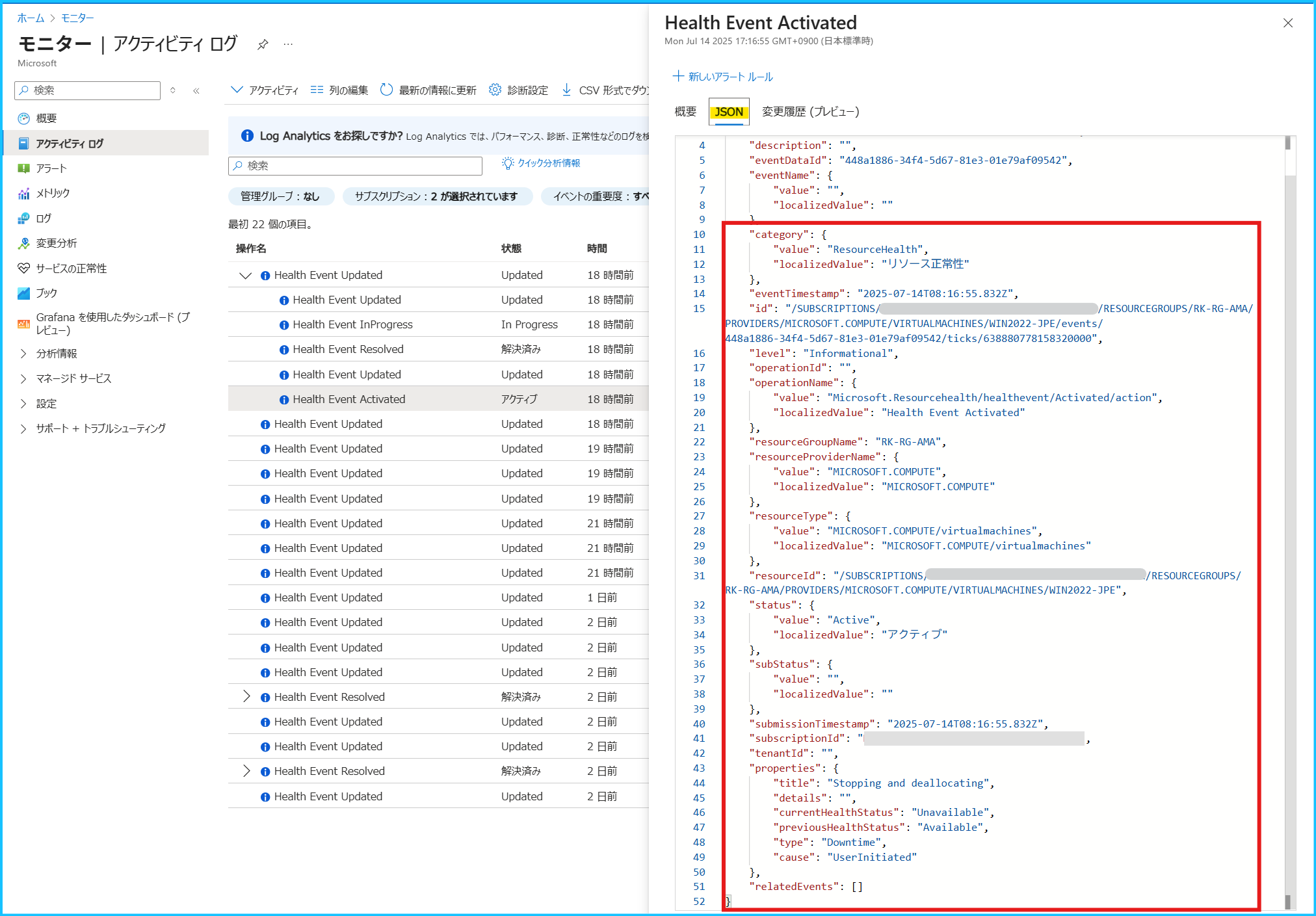Select the Health Event Activated row
1316x916 pixels.
(x=438, y=399)
